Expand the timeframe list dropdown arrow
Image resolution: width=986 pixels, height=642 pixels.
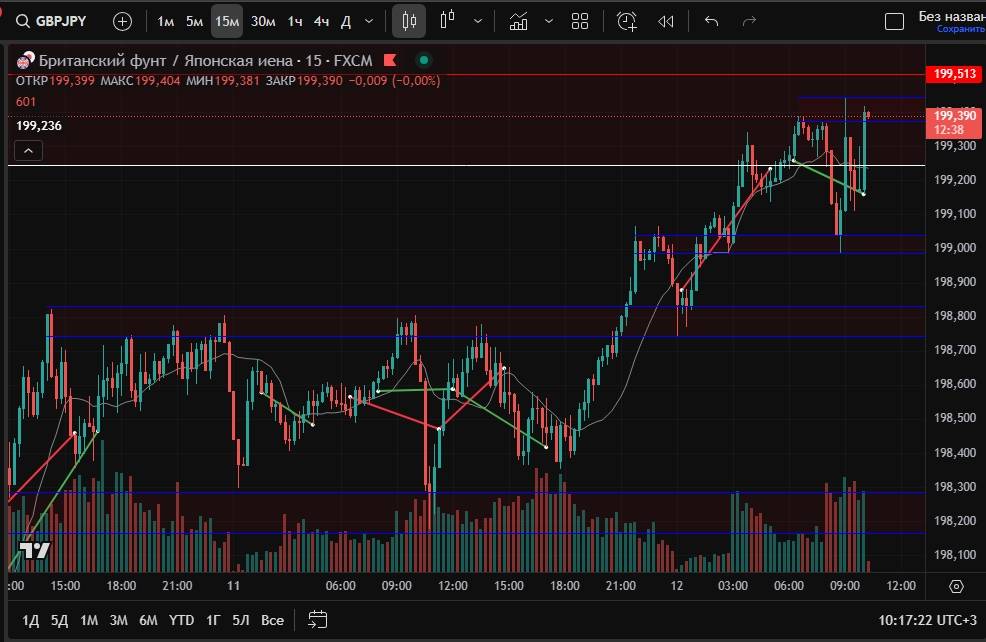370,21
